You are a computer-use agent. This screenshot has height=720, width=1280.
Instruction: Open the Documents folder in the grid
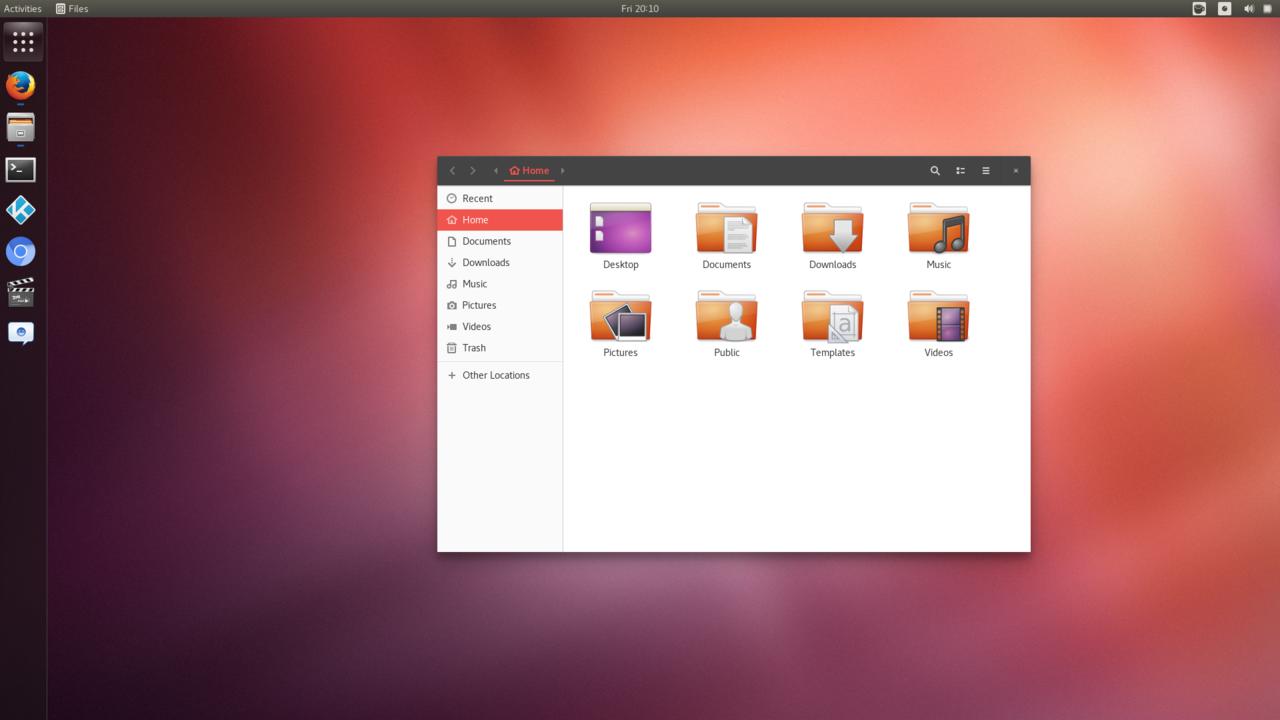pyautogui.click(x=726, y=229)
